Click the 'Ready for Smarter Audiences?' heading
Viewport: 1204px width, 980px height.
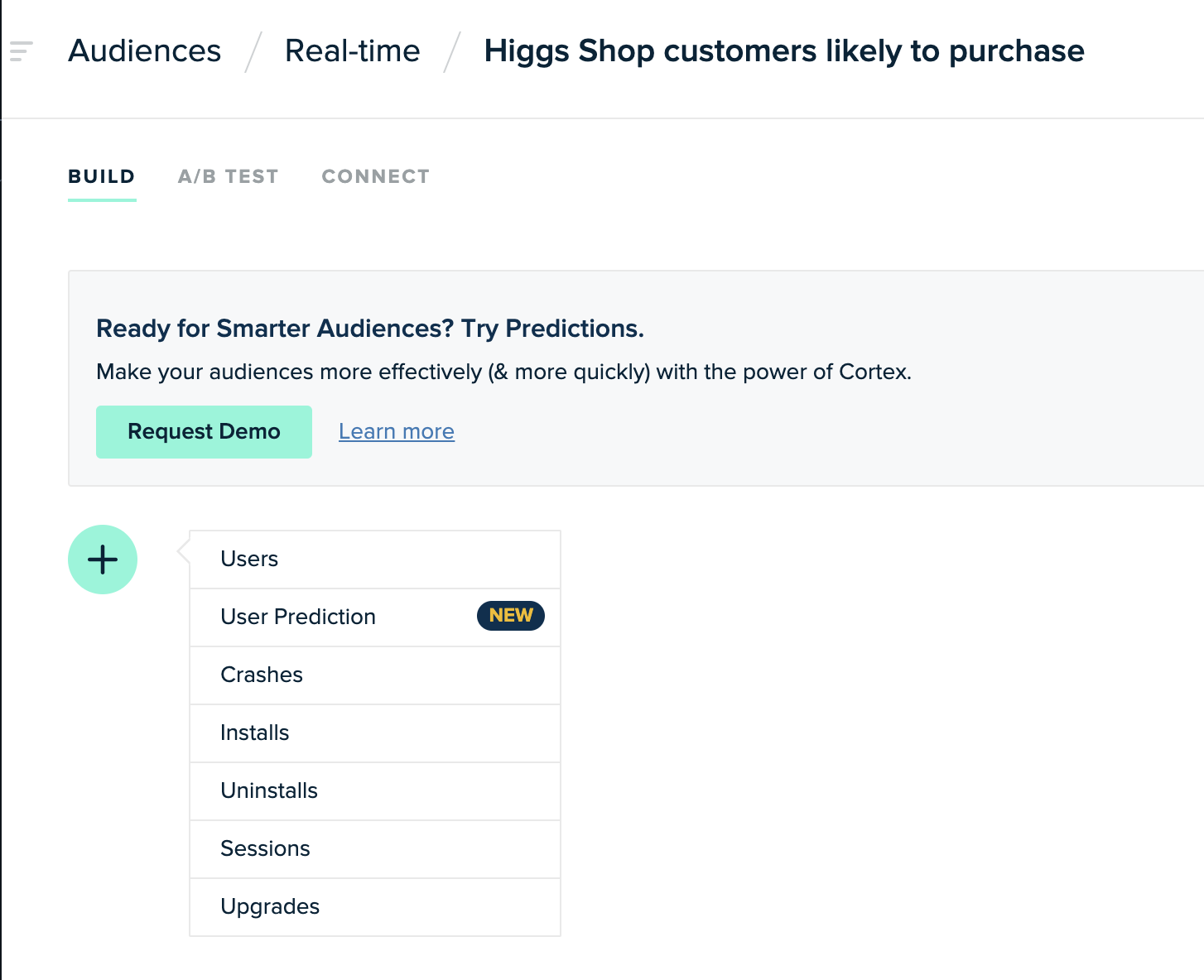370,329
